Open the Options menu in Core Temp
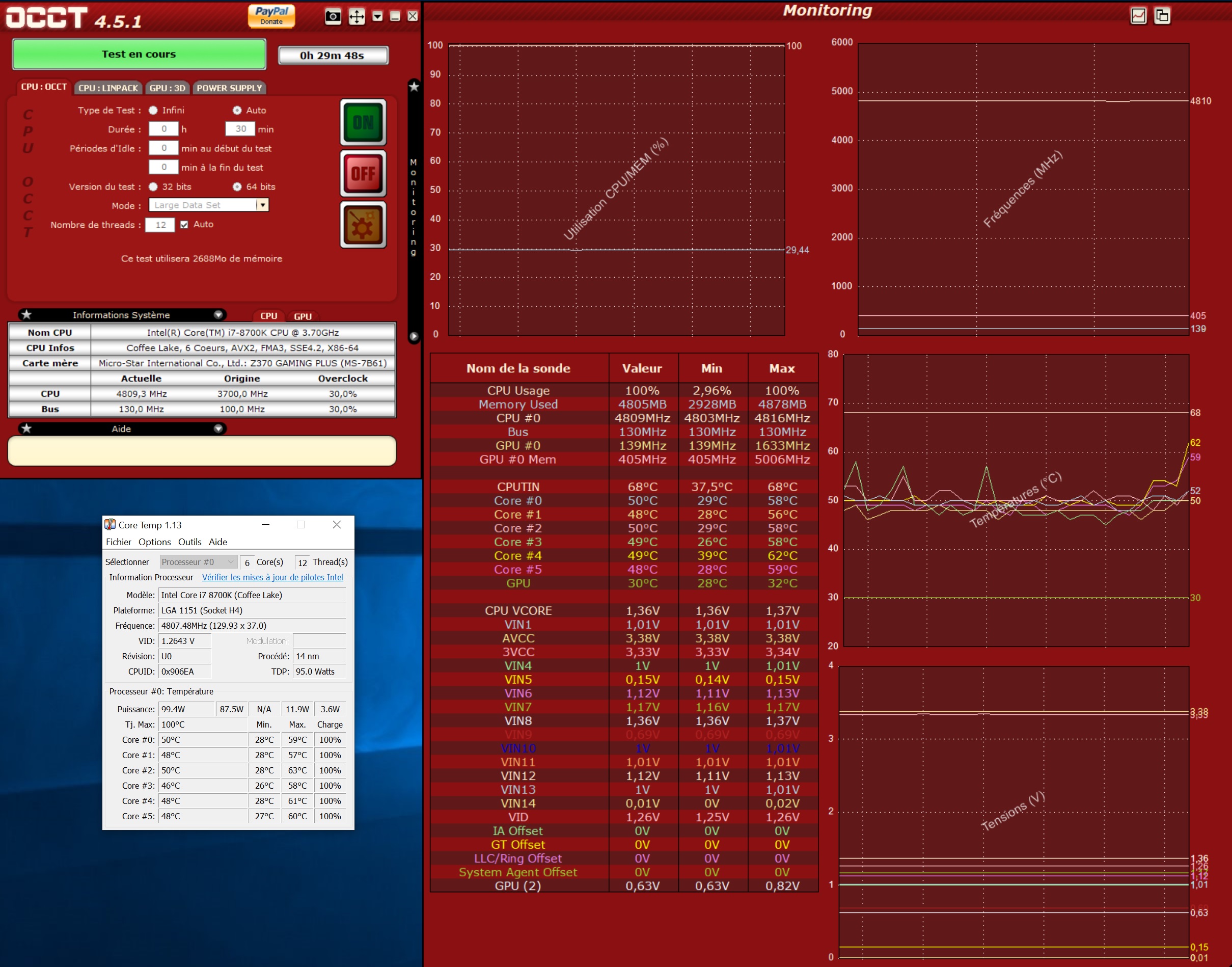 (154, 542)
